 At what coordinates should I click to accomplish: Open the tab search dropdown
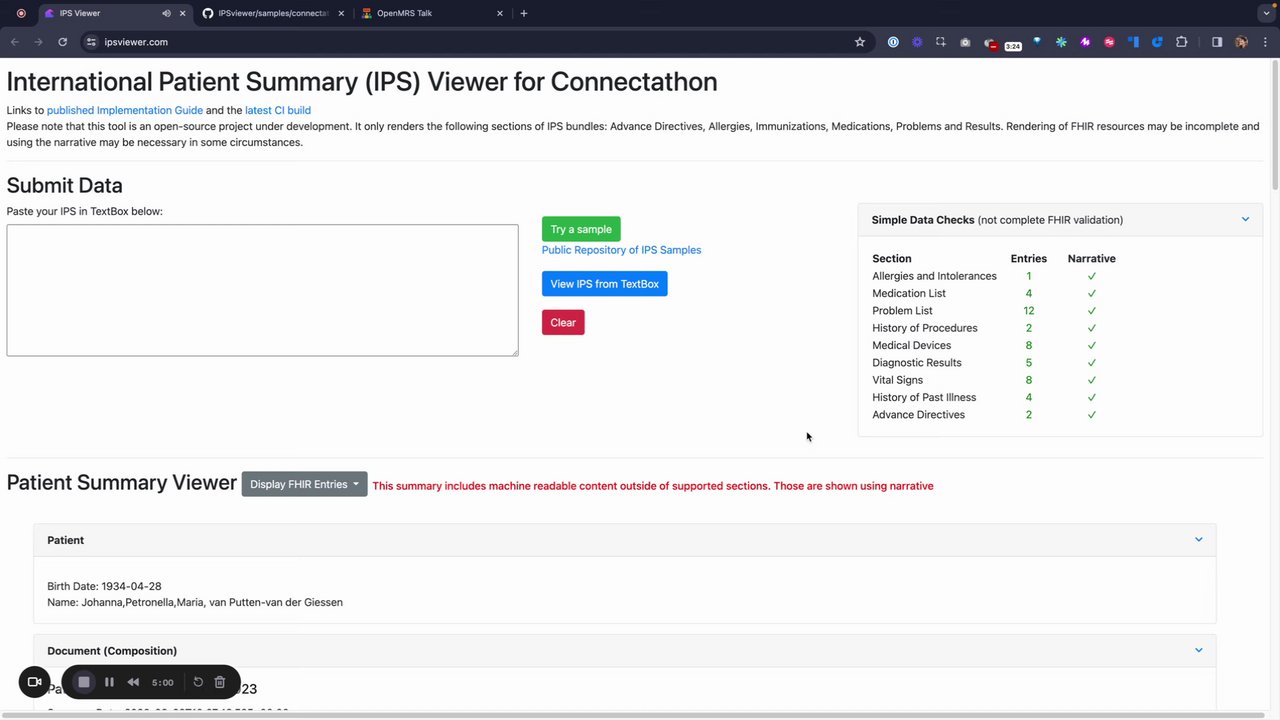pyautogui.click(x=1266, y=13)
